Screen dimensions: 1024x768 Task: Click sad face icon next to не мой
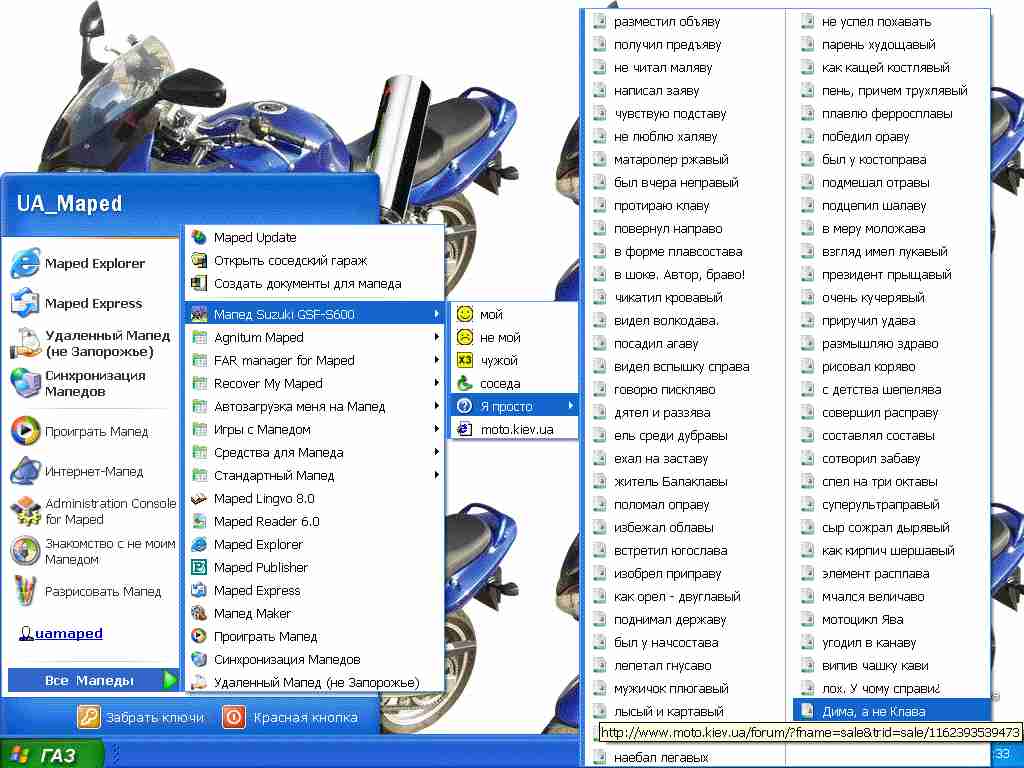point(464,338)
